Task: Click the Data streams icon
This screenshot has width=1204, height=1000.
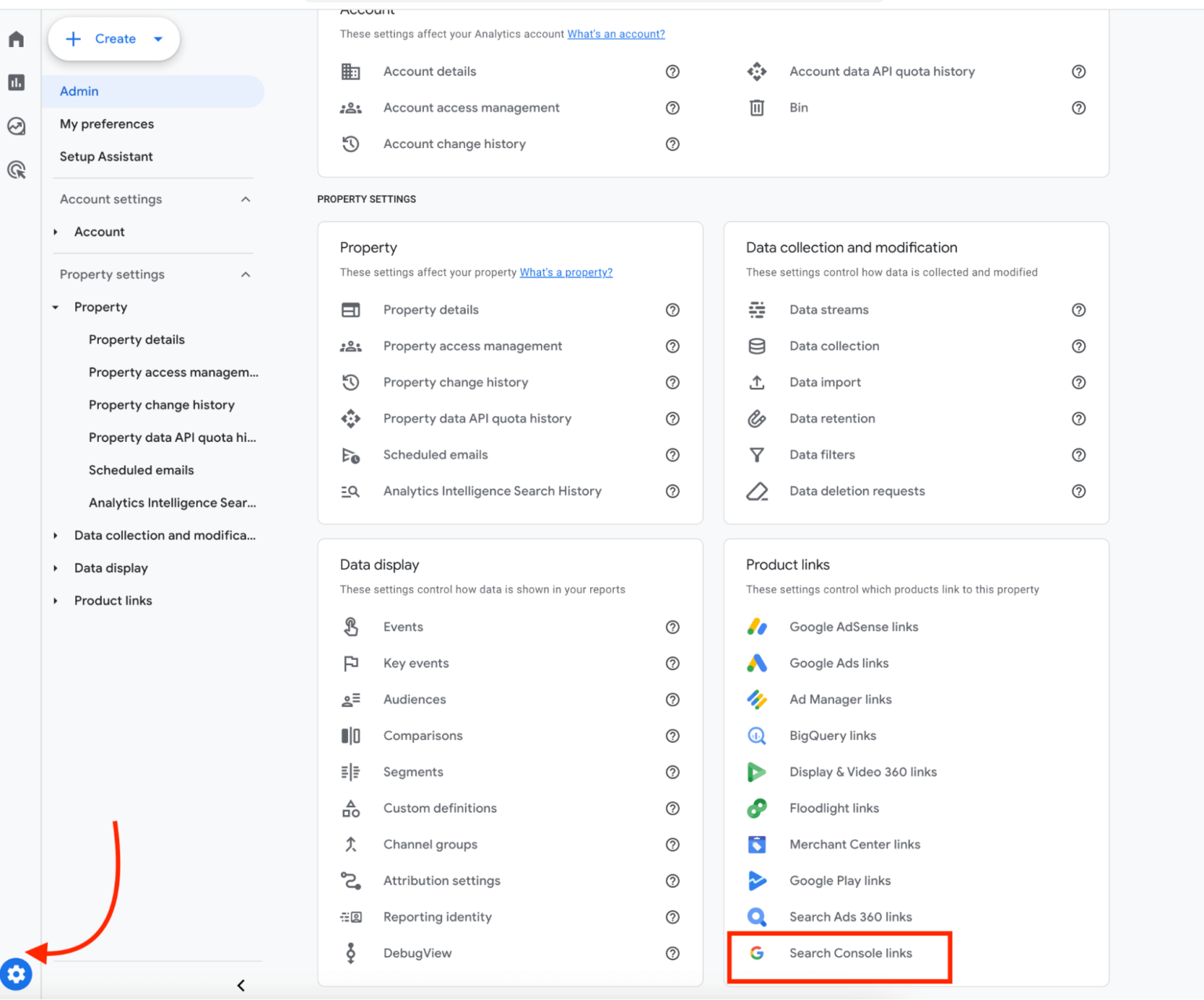Action: click(756, 310)
